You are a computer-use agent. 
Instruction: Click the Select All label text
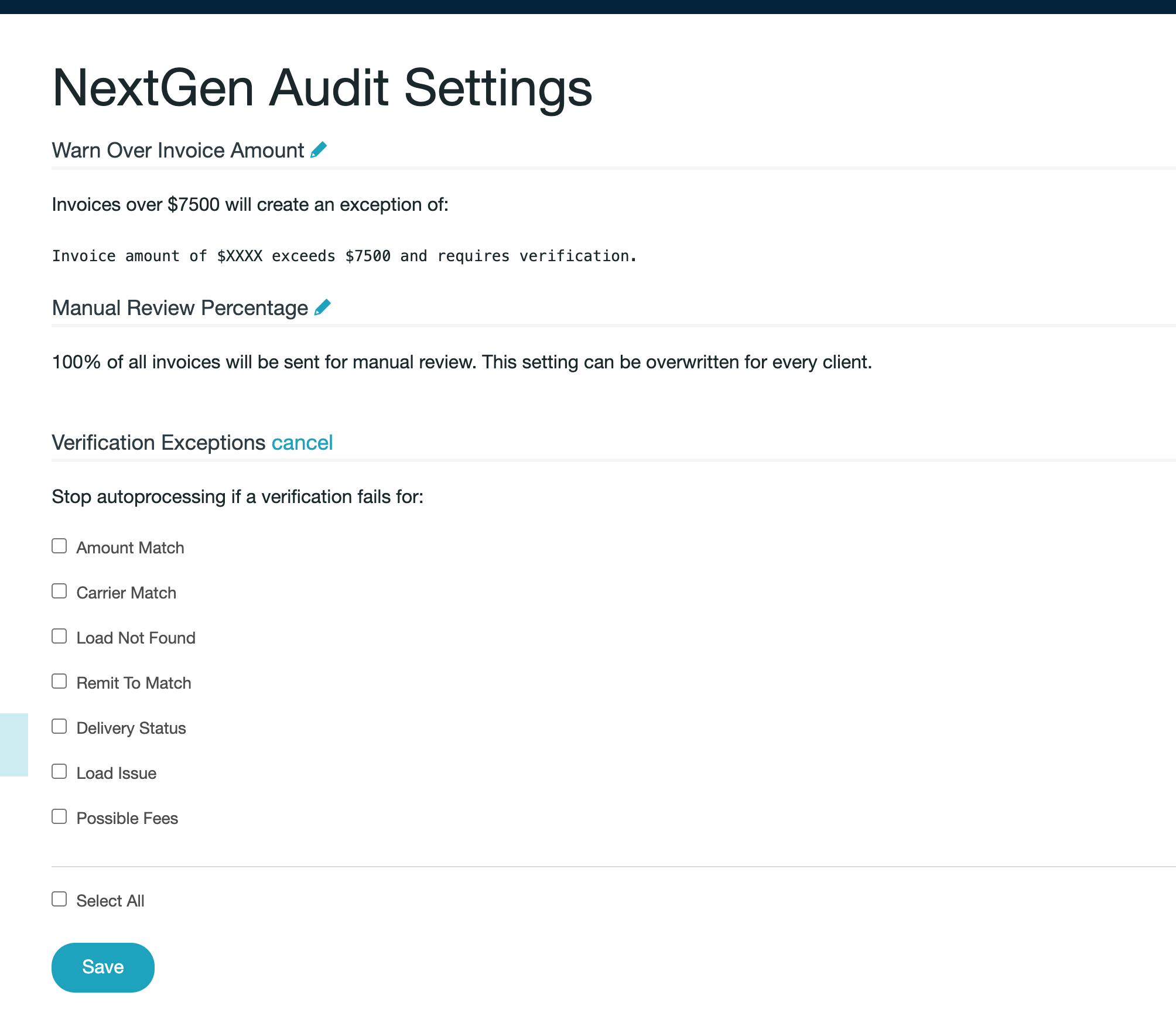click(110, 901)
